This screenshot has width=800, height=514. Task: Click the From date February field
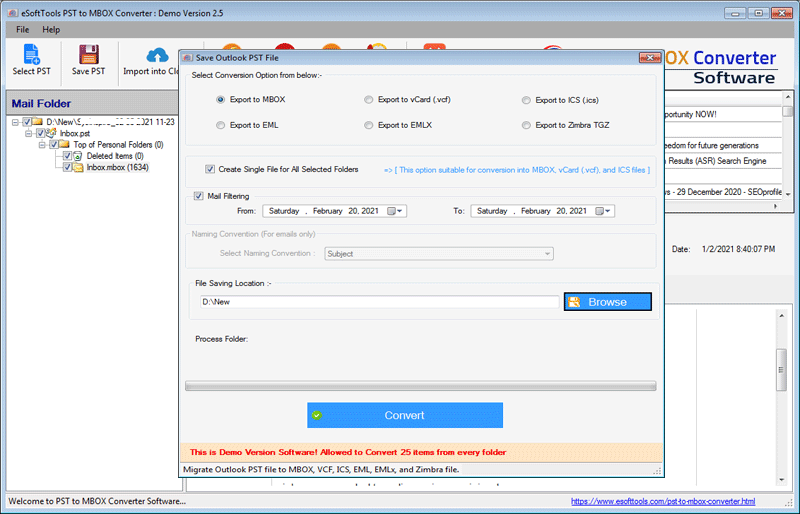(328, 211)
